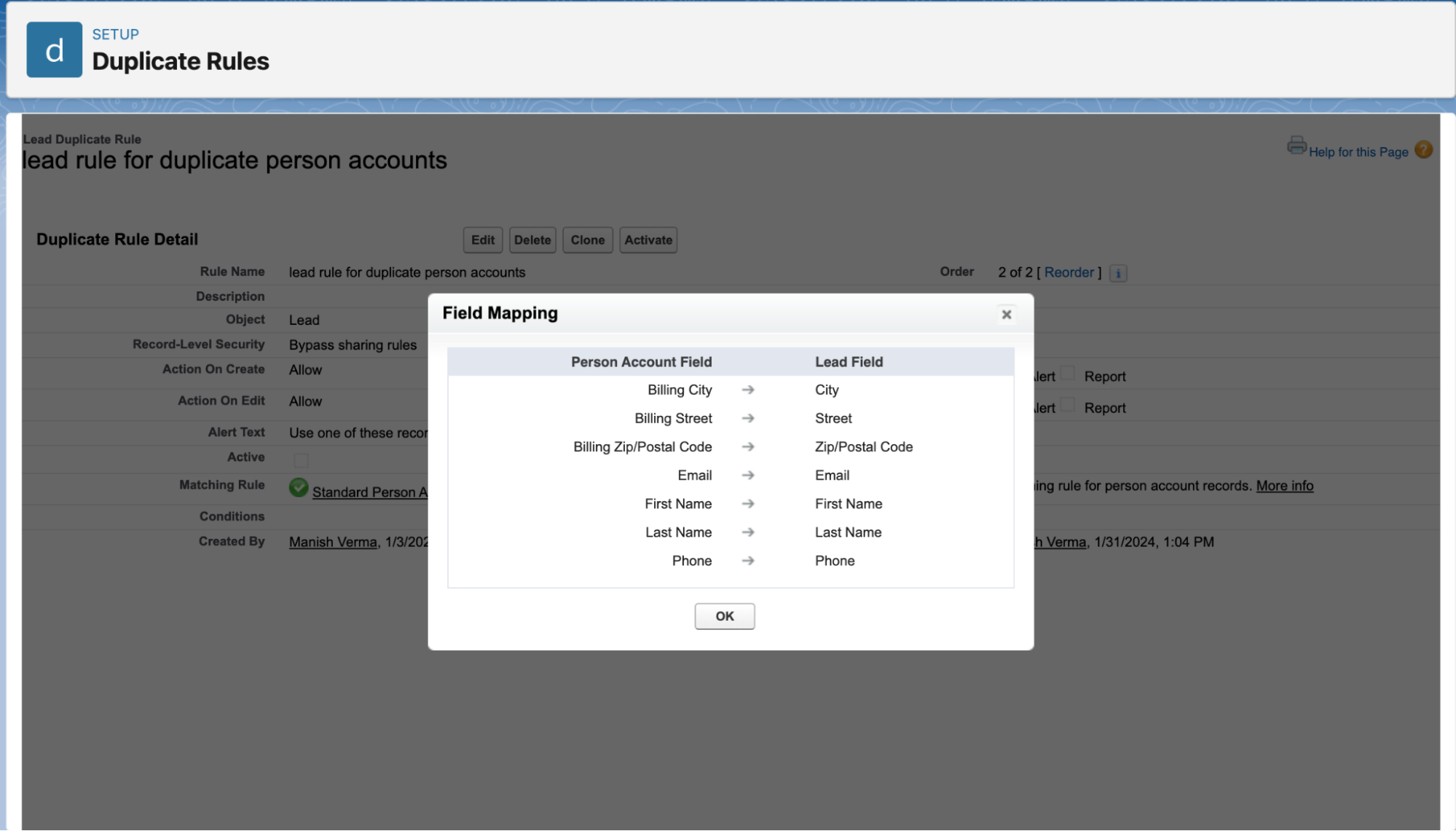Viewport: 1456px width, 831px height.
Task: Click the Activate button
Action: point(648,240)
